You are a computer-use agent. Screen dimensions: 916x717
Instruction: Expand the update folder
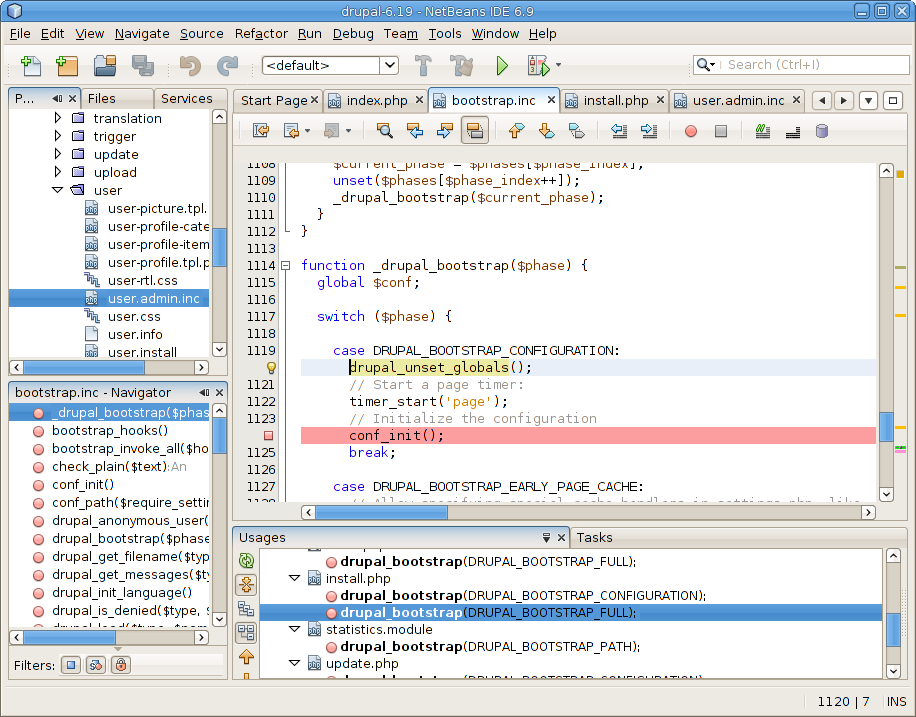click(57, 154)
